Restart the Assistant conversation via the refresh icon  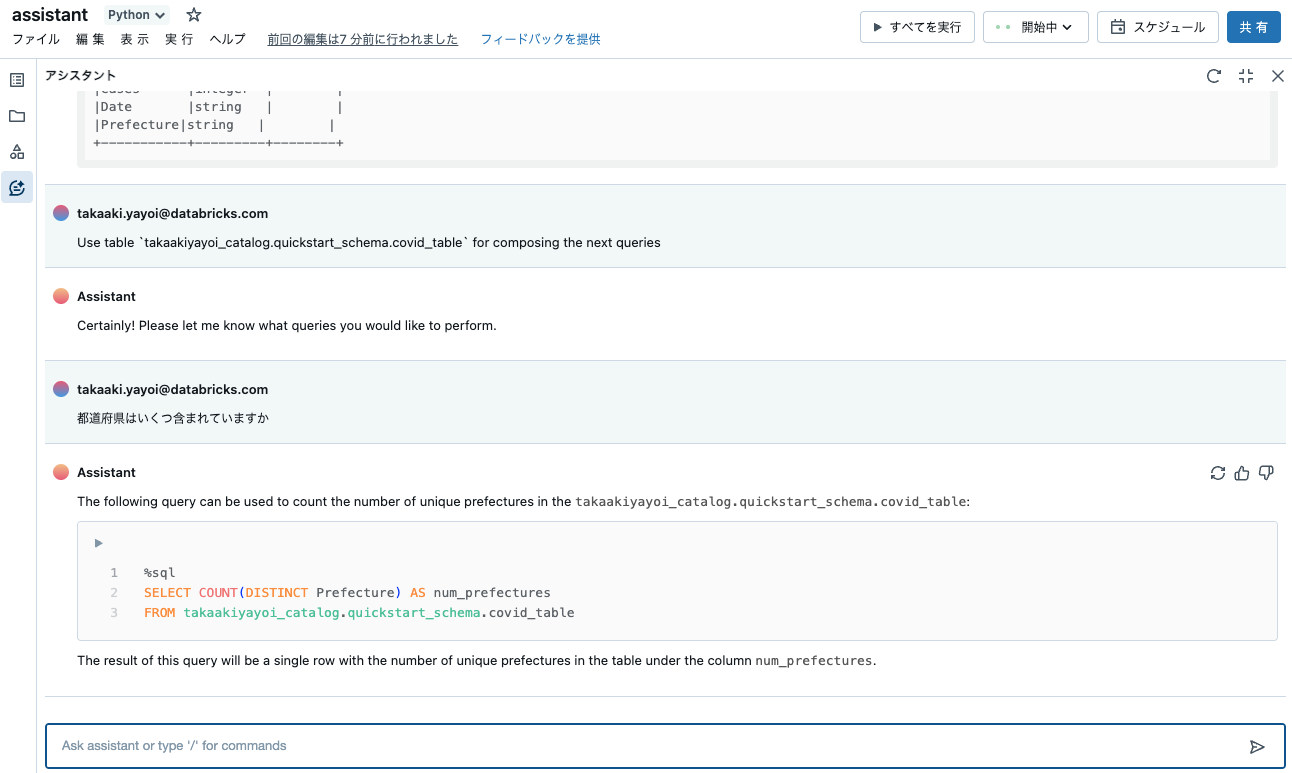pyautogui.click(x=1213, y=75)
